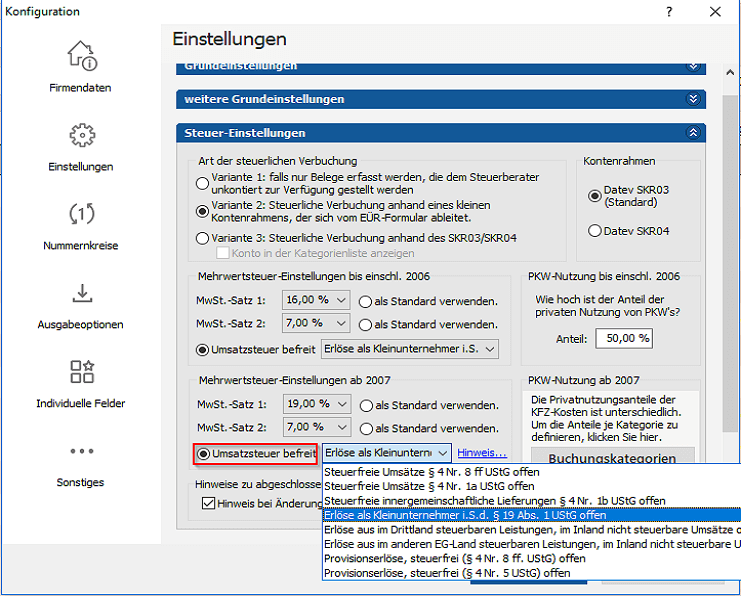Open the Firmendaten section

point(80,67)
